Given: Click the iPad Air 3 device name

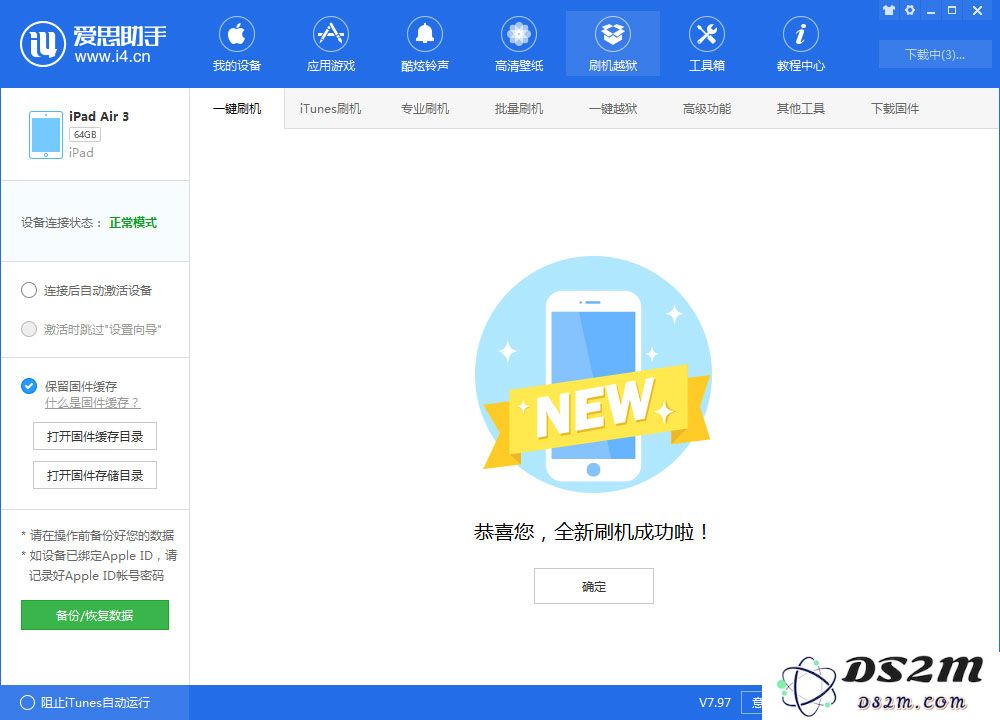Looking at the screenshot, I should [x=99, y=116].
